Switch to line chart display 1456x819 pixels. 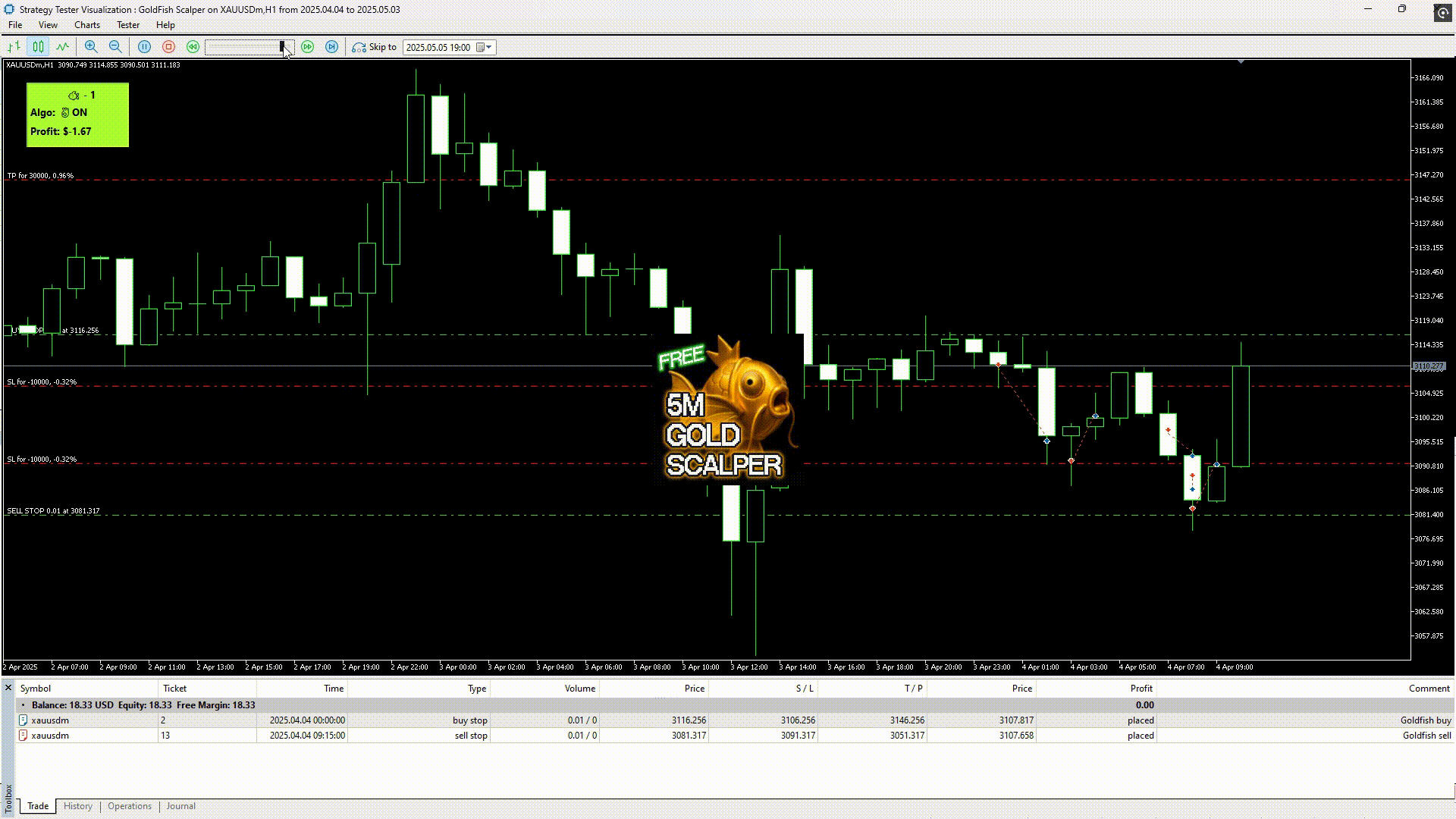click(62, 47)
